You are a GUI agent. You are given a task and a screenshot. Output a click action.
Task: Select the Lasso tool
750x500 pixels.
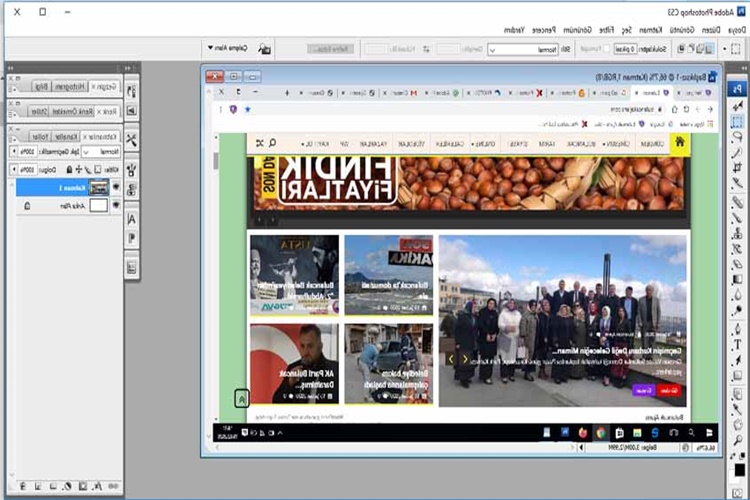[737, 137]
